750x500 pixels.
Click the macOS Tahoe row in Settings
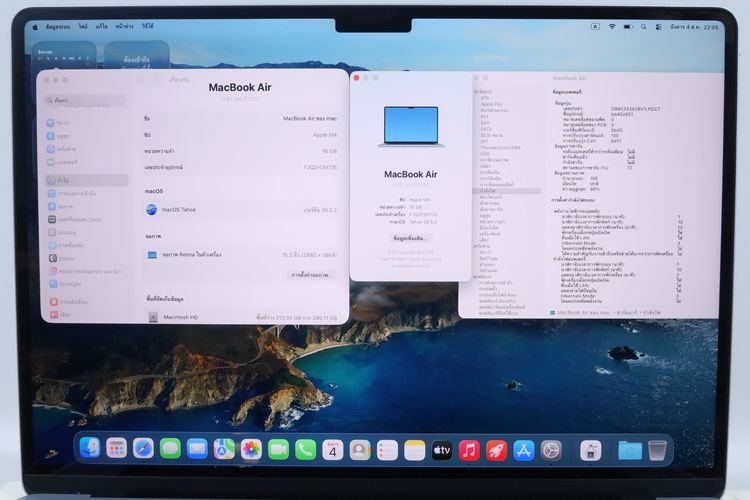coord(241,210)
